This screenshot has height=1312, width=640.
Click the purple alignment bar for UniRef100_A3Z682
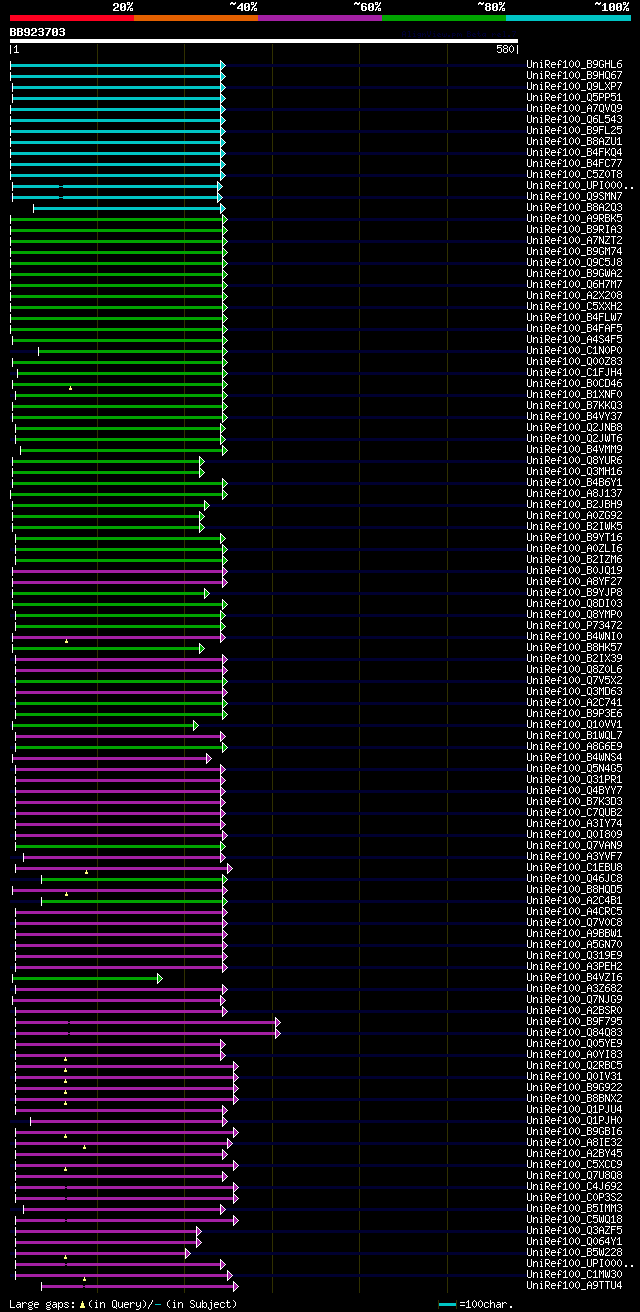[x=120, y=988]
